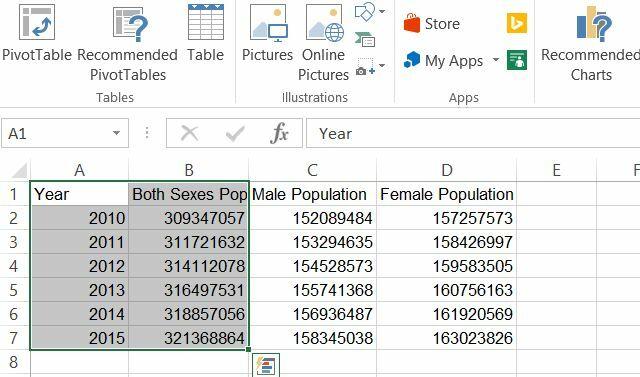The height and width of the screenshot is (377, 640).
Task: Select the Male Population header cell
Action: 312,194
